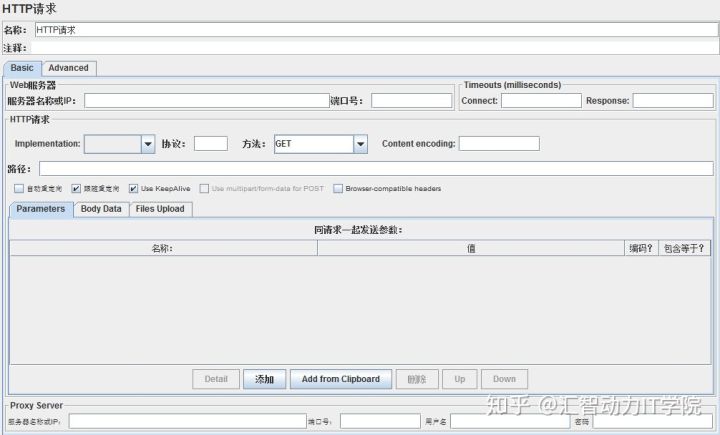This screenshot has width=720, height=435.
Task: Enable Browser-compatible headers checkbox
Action: click(338, 188)
